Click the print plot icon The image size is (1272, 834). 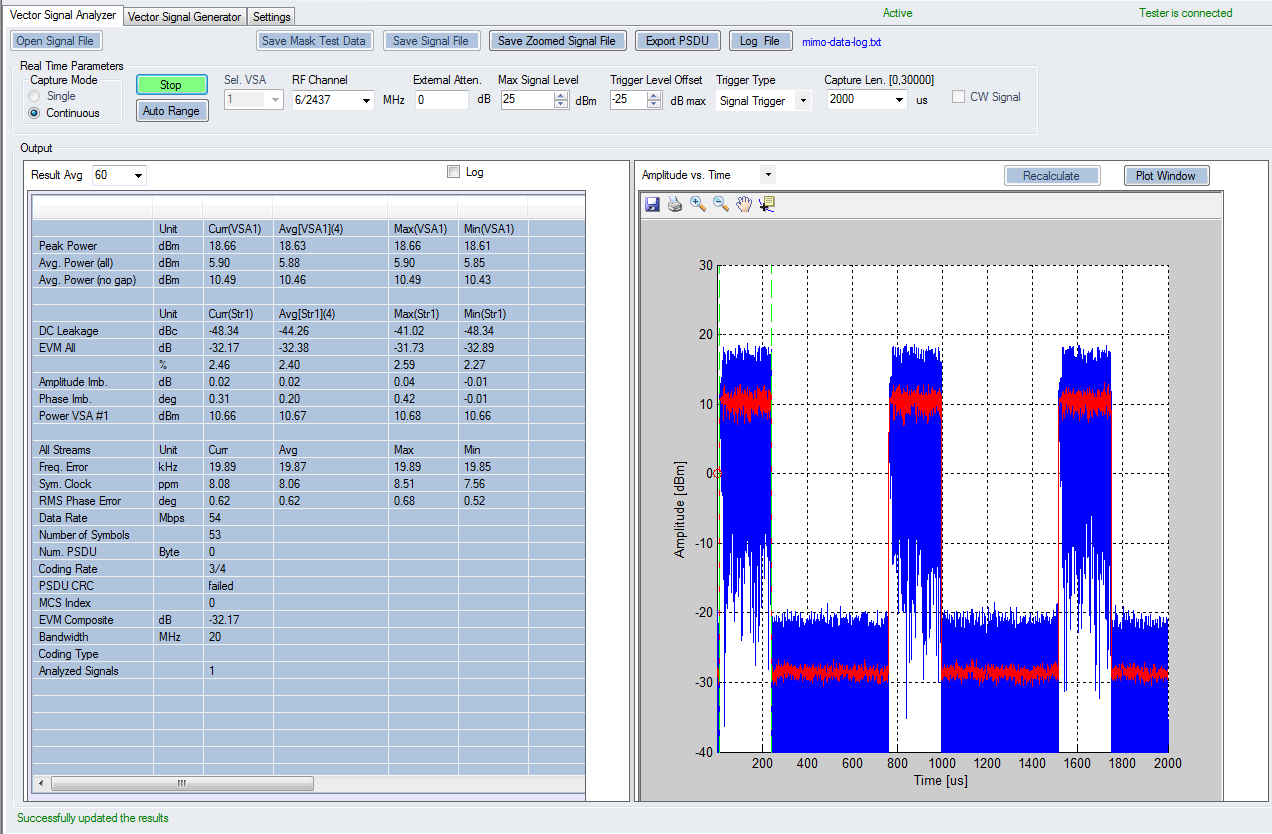tap(675, 204)
